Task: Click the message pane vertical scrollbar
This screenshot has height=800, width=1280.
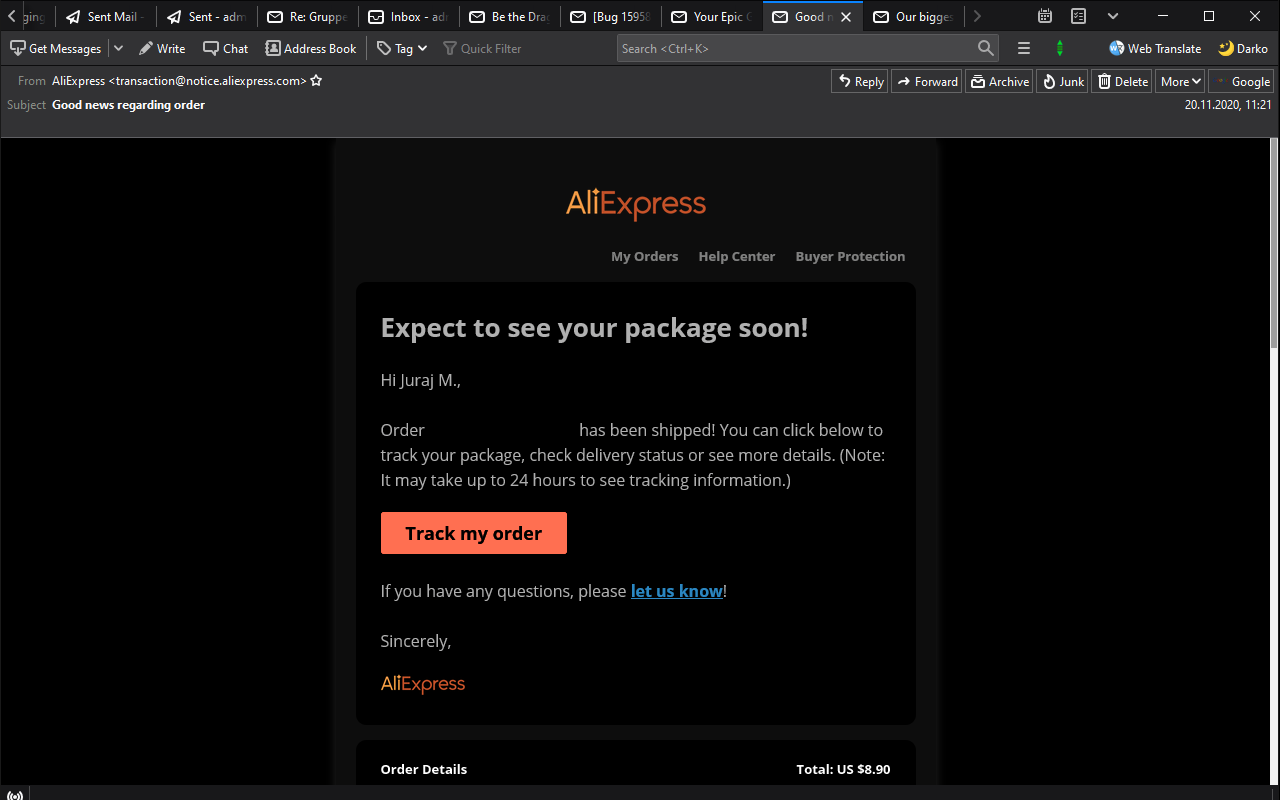Action: tap(1274, 245)
